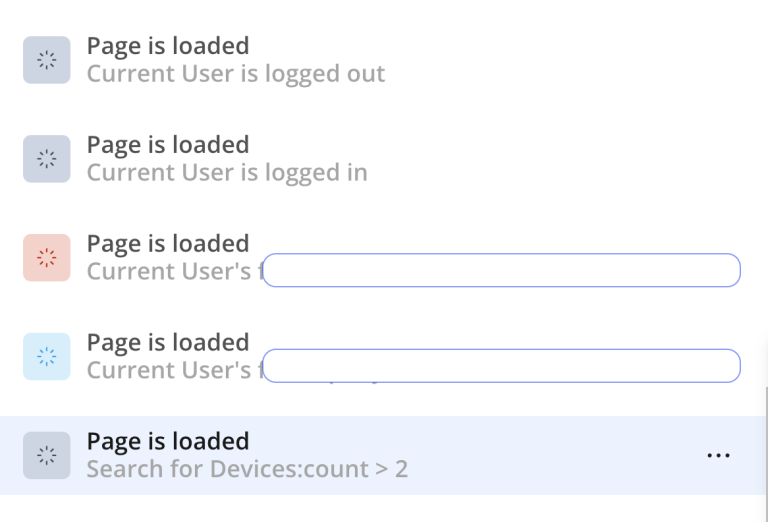Viewport: 768px width, 522px height.
Task: Click 'Page is loaded' title next to the light blue icon
Action: pos(168,343)
